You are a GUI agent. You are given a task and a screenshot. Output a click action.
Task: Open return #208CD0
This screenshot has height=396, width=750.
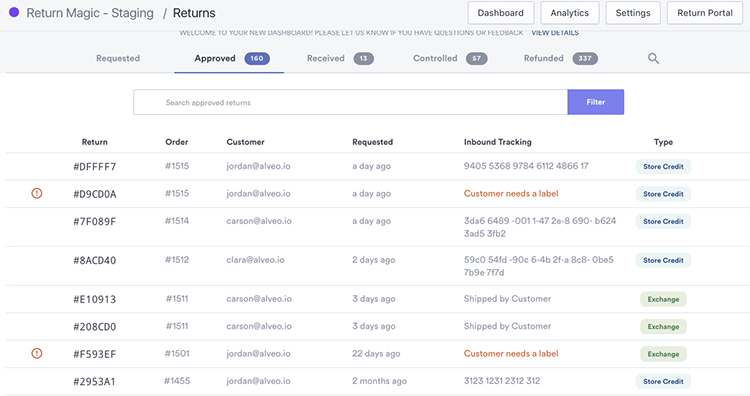(95, 327)
